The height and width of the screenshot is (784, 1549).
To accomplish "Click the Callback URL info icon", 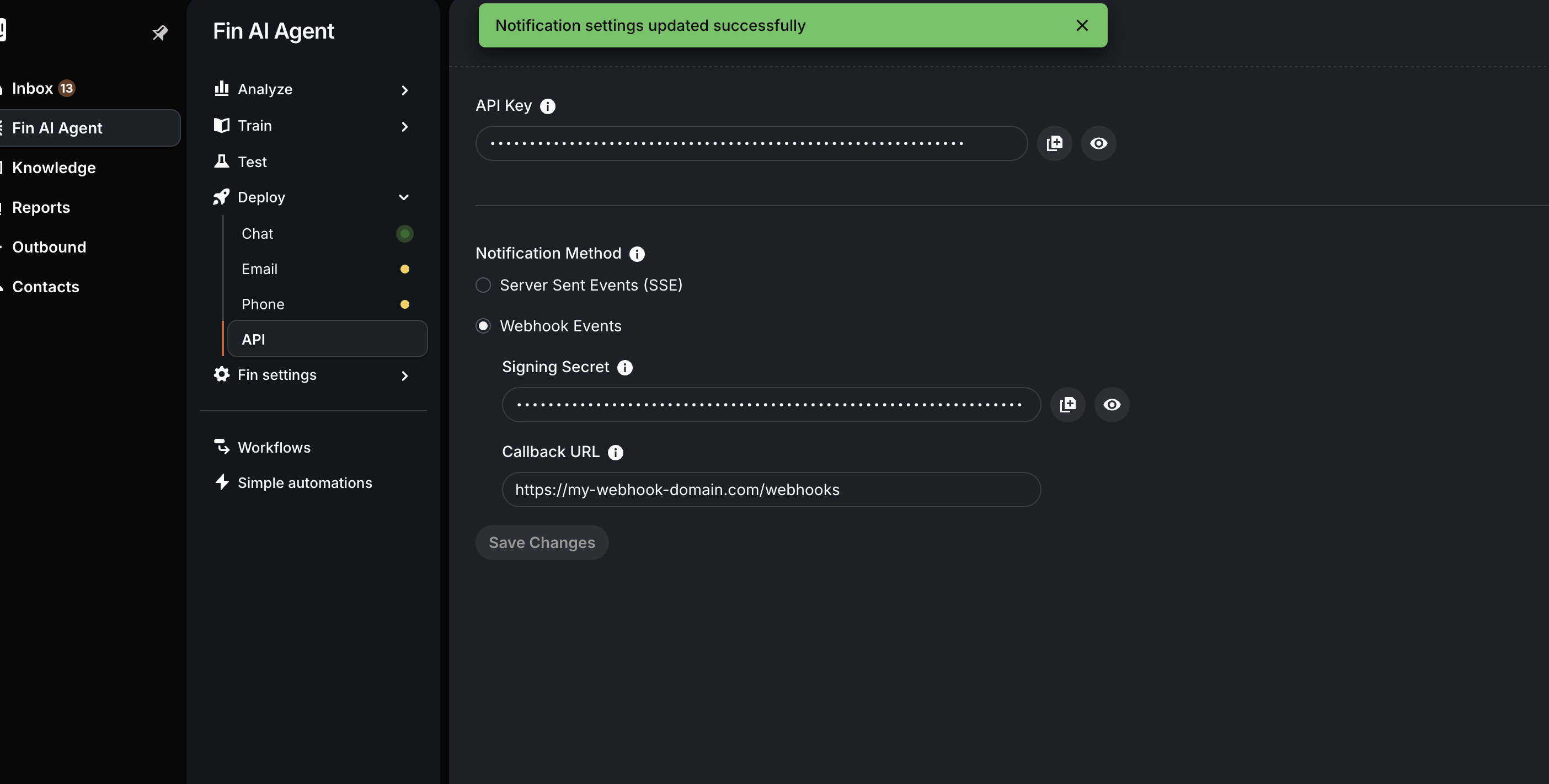I will [615, 453].
